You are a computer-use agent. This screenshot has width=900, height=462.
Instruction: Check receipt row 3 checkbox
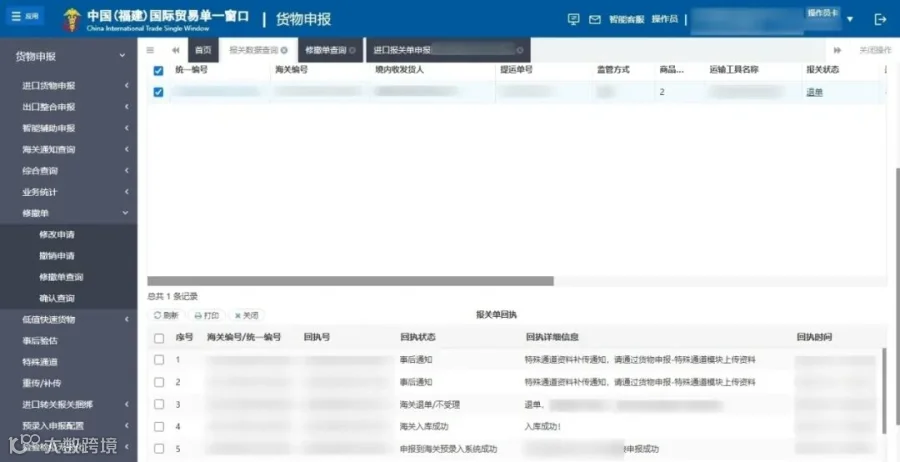[159, 404]
